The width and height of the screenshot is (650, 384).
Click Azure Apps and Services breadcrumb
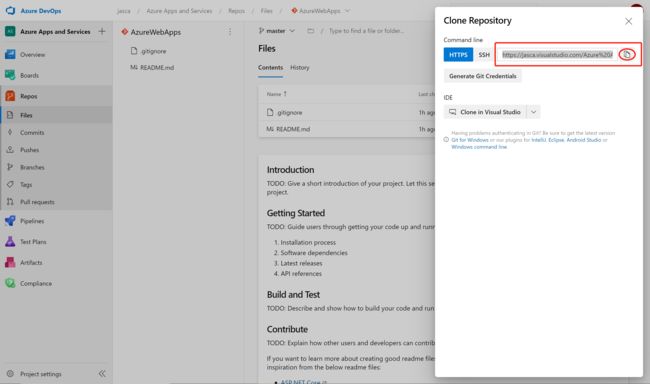point(179,11)
